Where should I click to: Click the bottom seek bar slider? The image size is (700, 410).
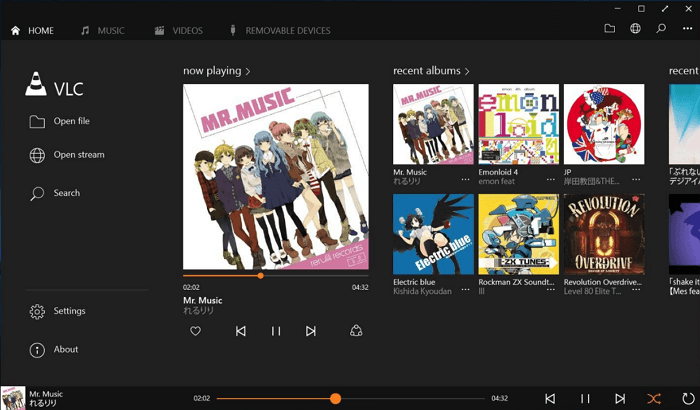336,398
